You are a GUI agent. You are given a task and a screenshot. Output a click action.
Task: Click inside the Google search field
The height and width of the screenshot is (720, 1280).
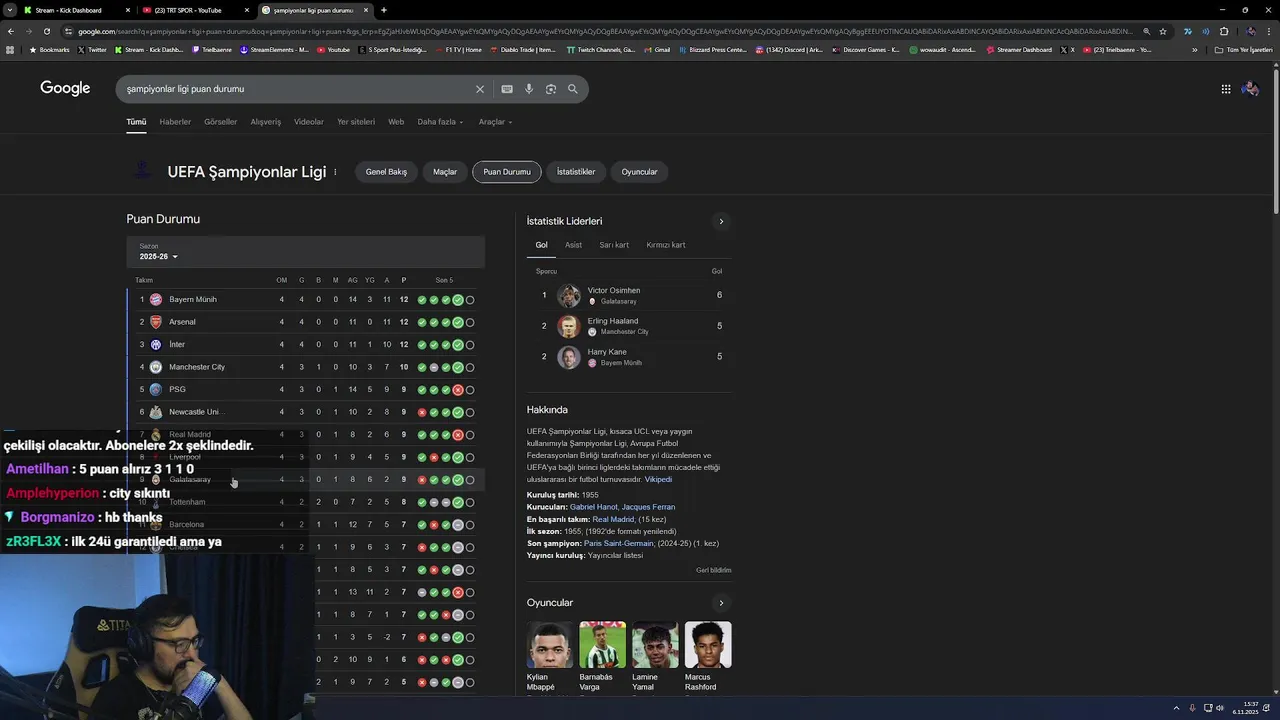(295, 89)
